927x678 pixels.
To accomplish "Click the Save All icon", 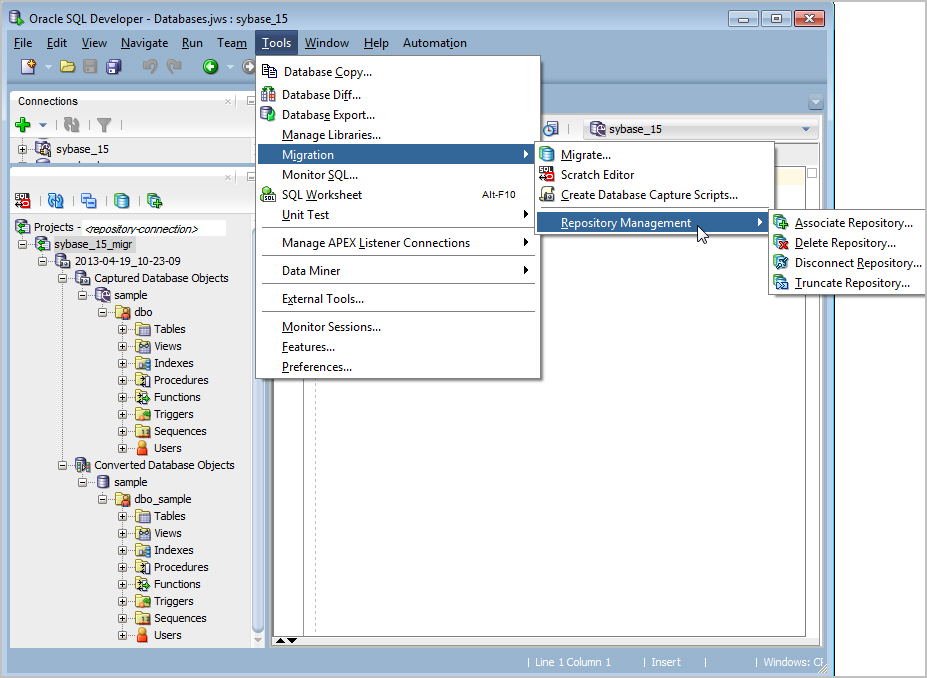I will [x=113, y=65].
